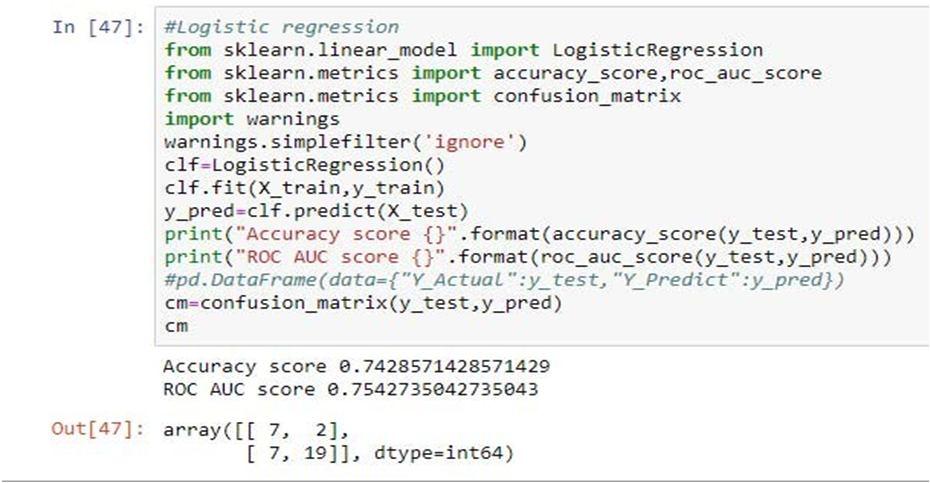This screenshot has width=930, height=483.
Task: Click the Accuracy score 0.7428571428571429 output
Action: tap(355, 367)
